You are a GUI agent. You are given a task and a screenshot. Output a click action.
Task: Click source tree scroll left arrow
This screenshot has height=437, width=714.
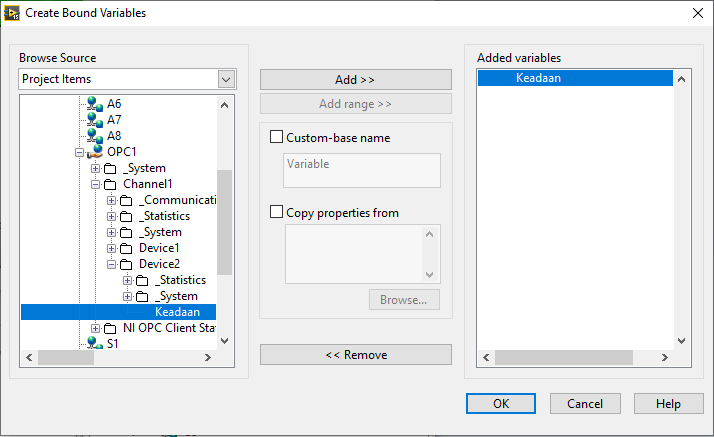(x=29, y=358)
